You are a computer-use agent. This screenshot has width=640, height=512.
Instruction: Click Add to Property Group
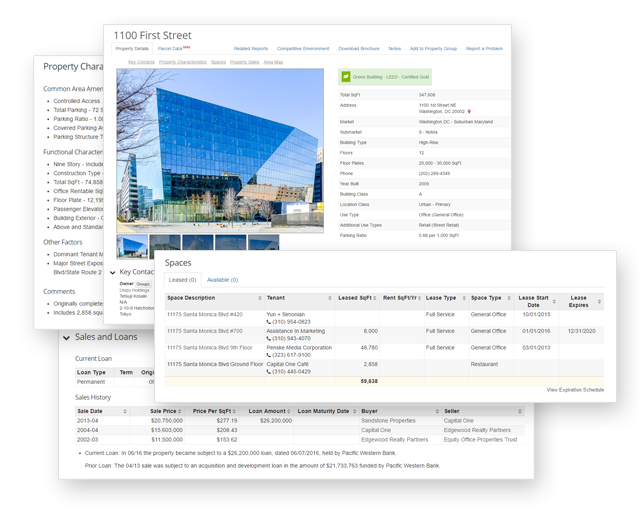click(x=433, y=48)
